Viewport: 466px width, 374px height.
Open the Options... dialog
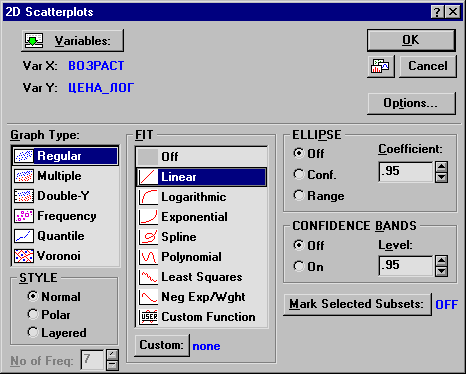411,103
